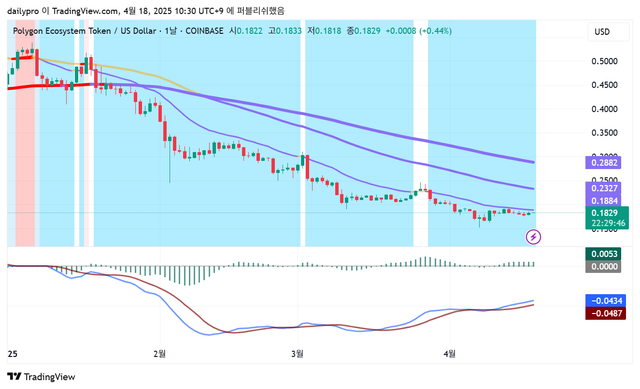
Task: Click the -0.0434 MACD line value
Action: 606,301
